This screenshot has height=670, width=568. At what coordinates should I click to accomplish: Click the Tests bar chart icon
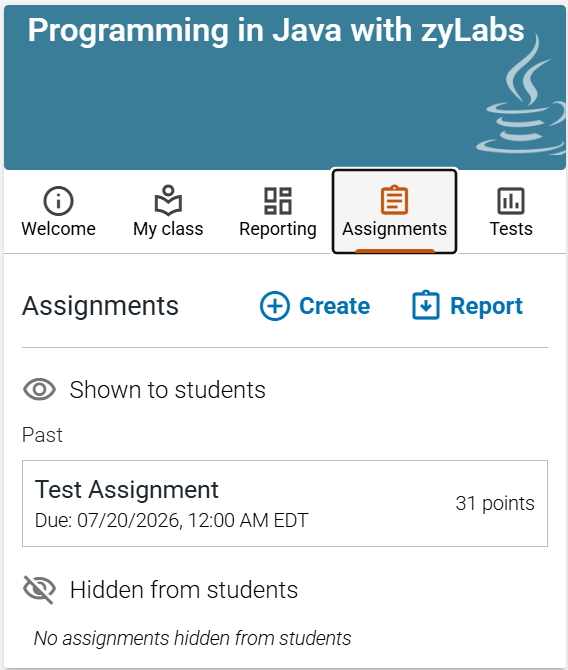tap(511, 200)
